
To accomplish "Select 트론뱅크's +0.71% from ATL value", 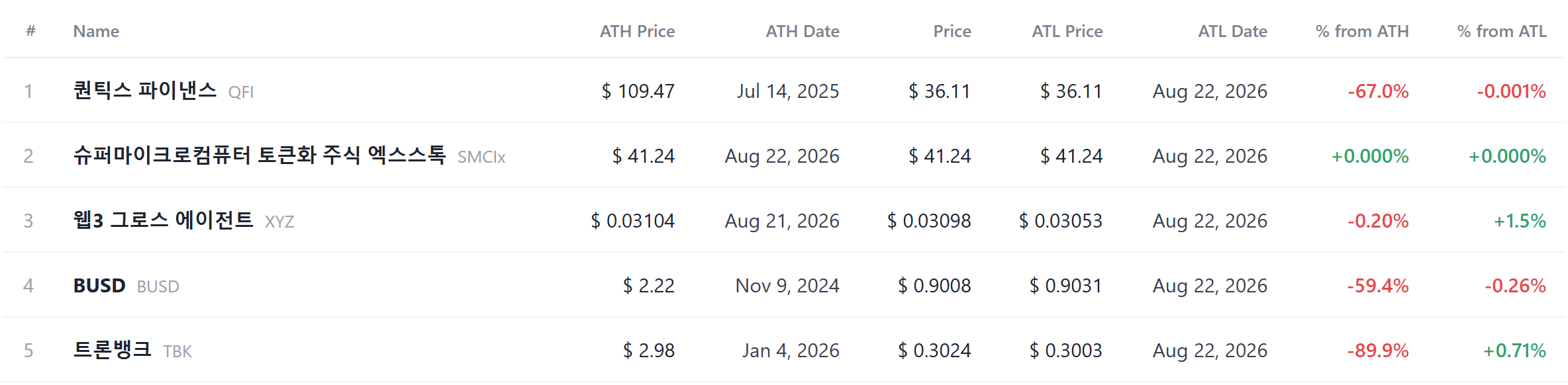I will click(x=1514, y=351).
